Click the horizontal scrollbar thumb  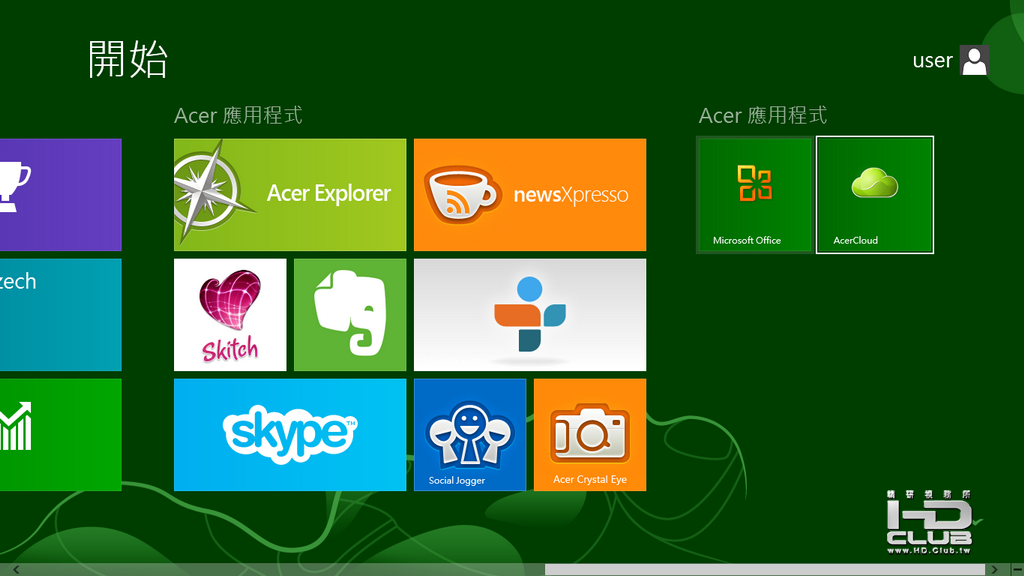pos(765,570)
